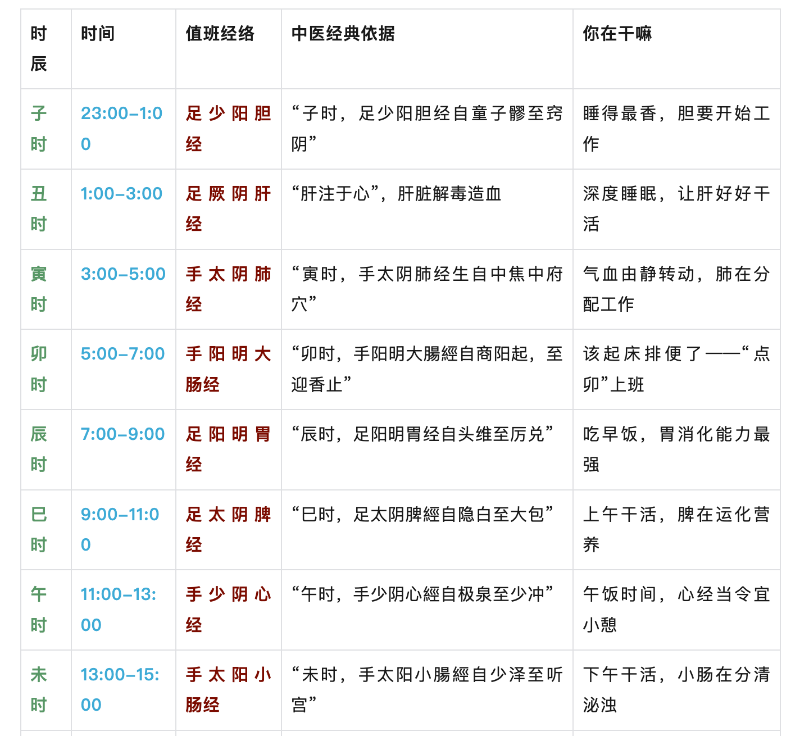
Task: Select the 手少阴心经 meridian cell
Action: coord(228,609)
